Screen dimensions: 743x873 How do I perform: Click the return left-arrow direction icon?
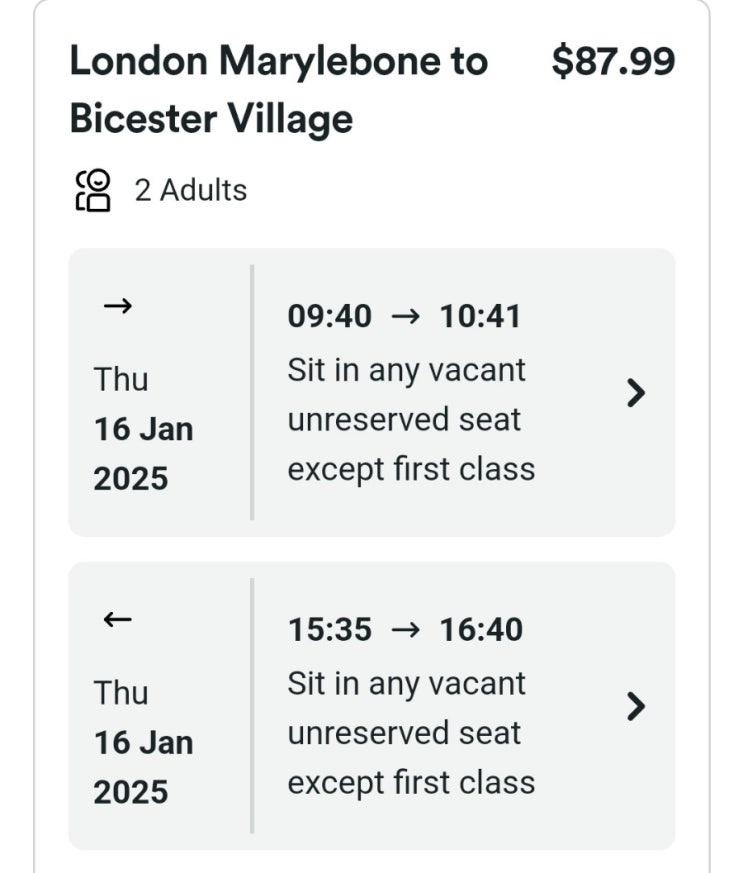[117, 620]
